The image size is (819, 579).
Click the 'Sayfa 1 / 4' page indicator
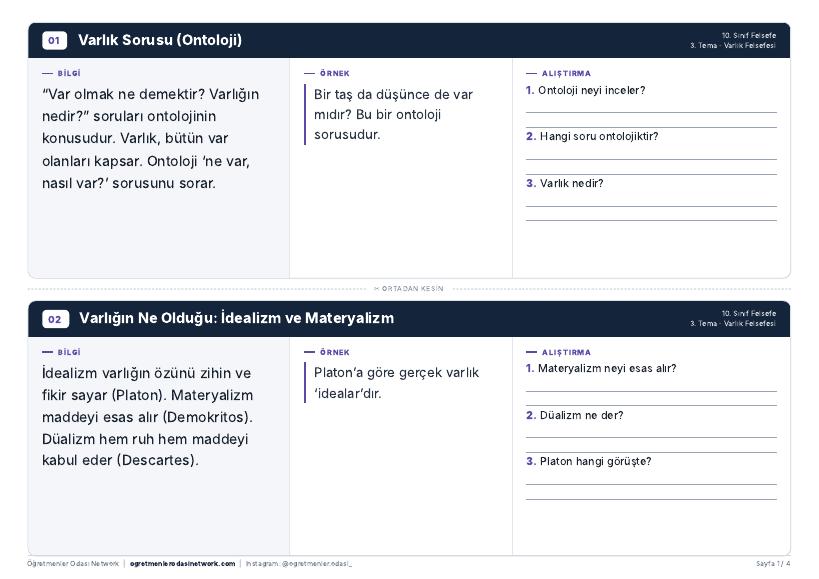(773, 563)
